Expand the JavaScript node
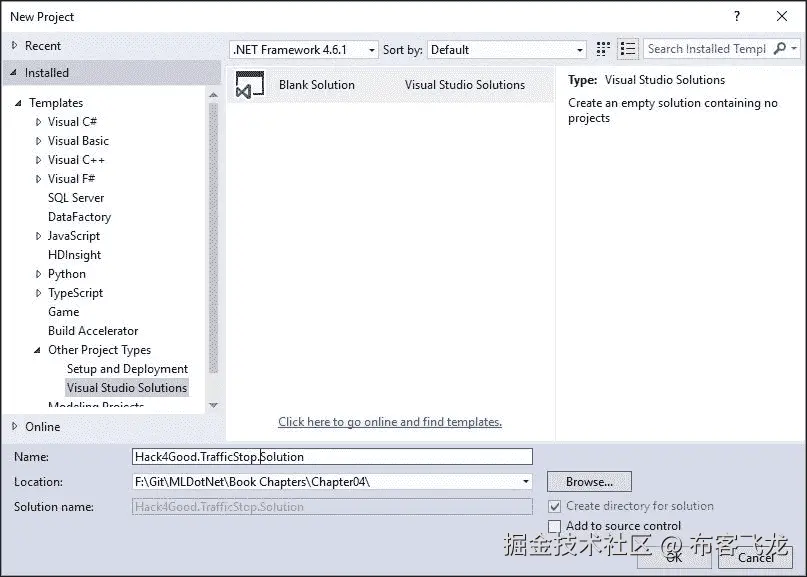 tap(39, 236)
